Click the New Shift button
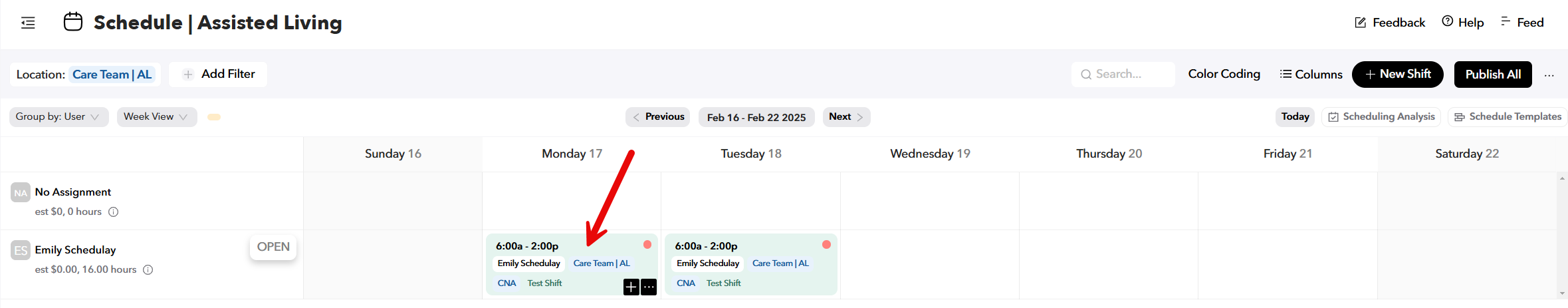1568x308 pixels. click(1397, 75)
